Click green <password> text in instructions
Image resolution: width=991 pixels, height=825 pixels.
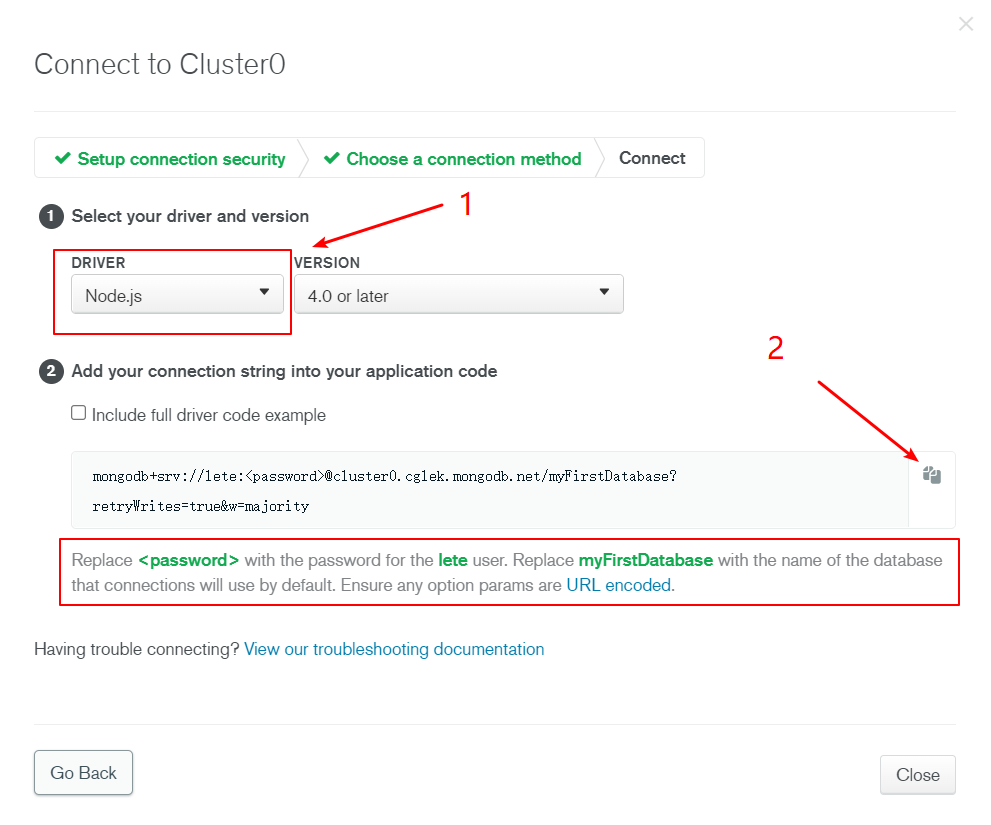(188, 560)
